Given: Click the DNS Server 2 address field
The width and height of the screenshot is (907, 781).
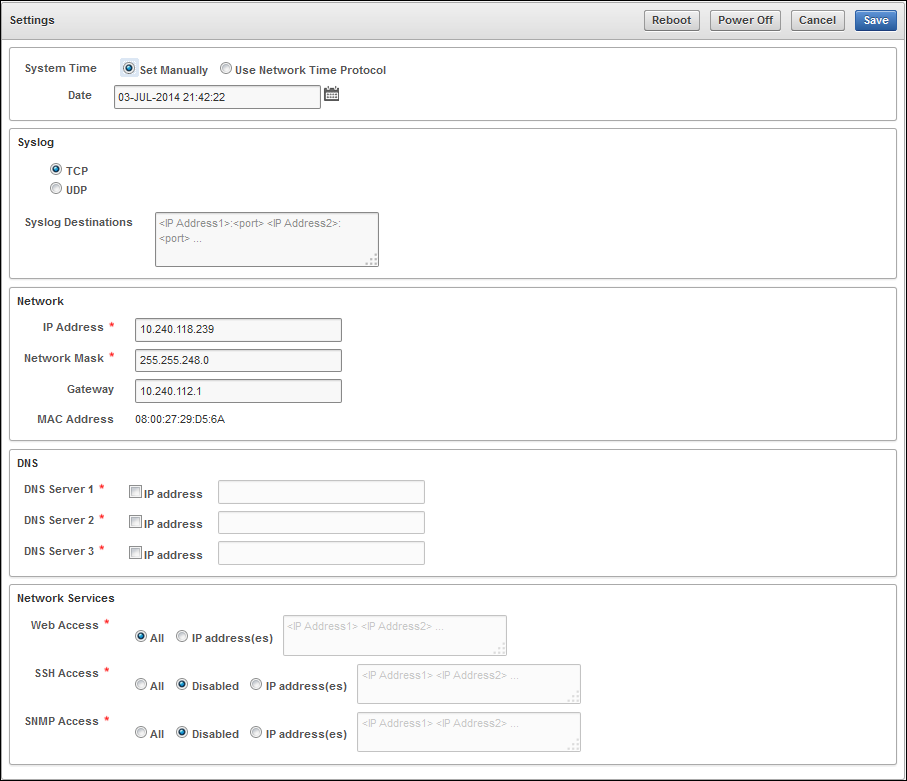Looking at the screenshot, I should [321, 522].
